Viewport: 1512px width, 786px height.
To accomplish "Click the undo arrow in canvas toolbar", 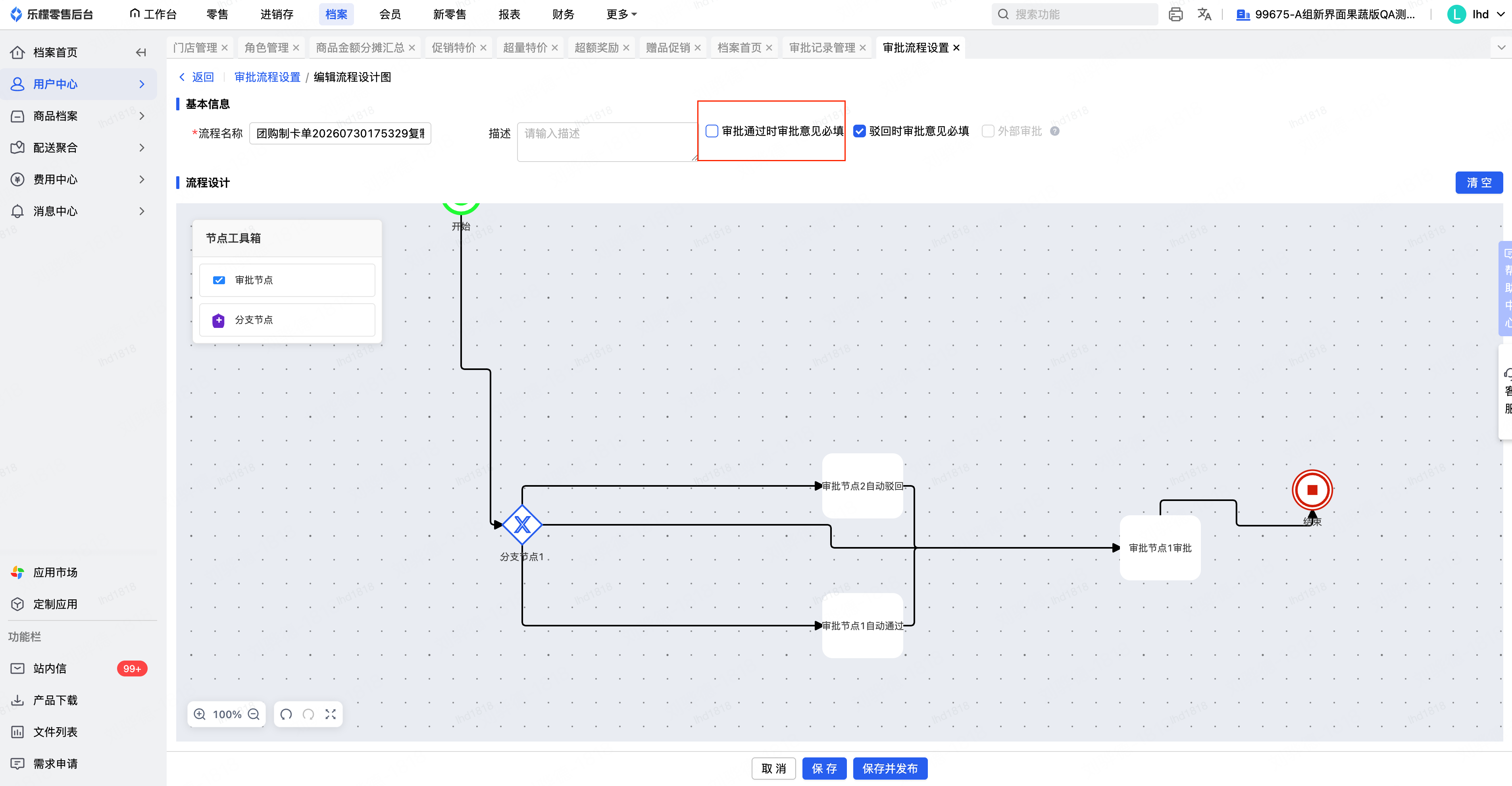I will click(286, 714).
